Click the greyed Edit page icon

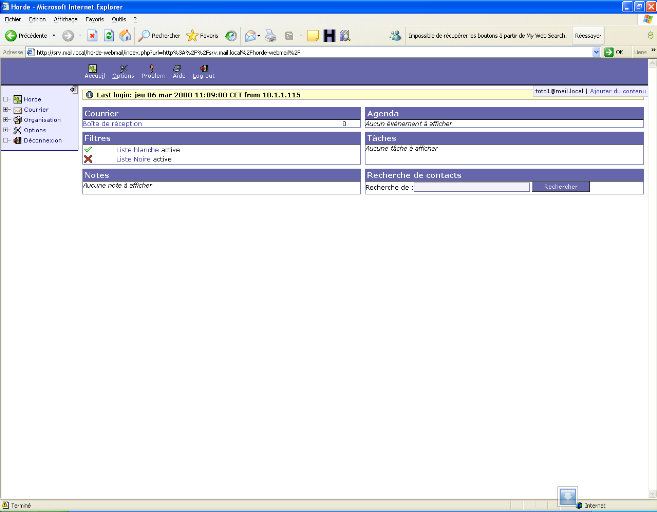tap(289, 36)
